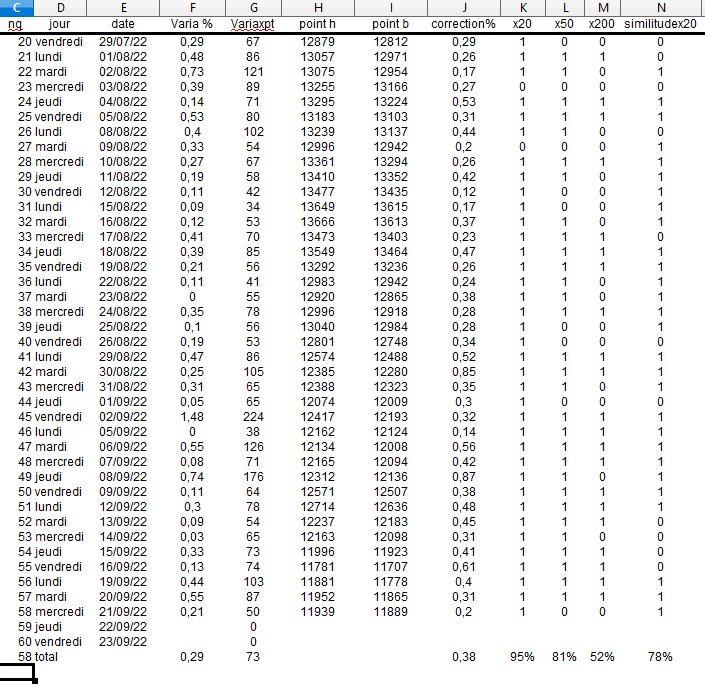Click correction% value 0,87

[x=464, y=477]
